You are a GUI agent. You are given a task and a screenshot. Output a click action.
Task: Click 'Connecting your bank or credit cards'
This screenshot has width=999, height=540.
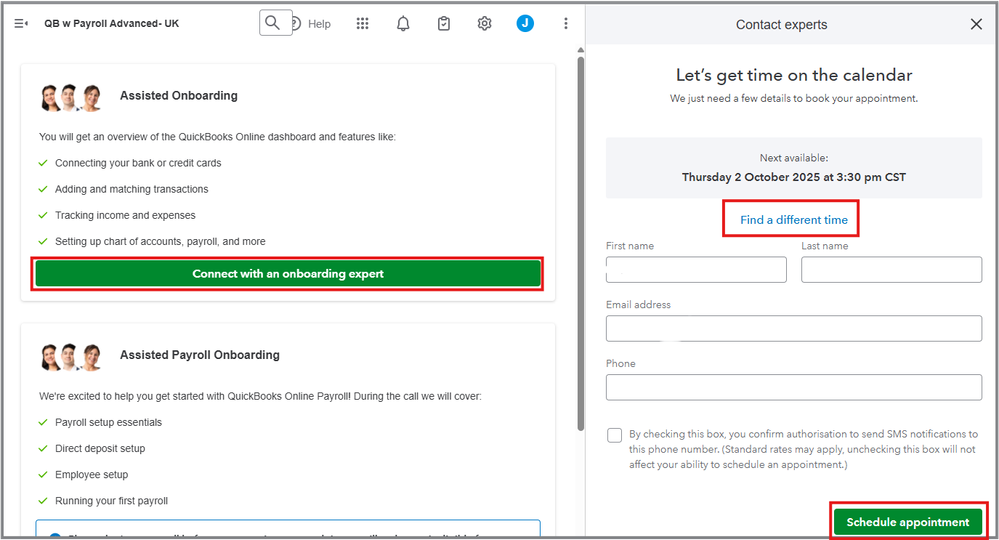coord(138,163)
